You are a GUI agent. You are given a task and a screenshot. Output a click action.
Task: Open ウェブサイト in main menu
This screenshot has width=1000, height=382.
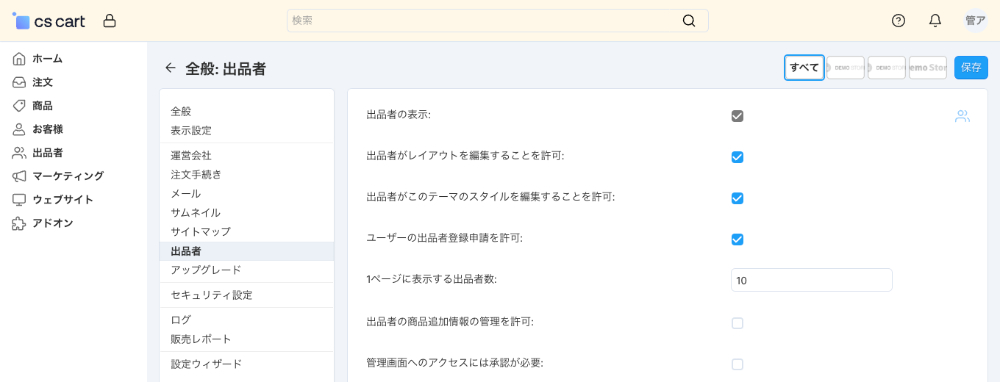[63, 200]
